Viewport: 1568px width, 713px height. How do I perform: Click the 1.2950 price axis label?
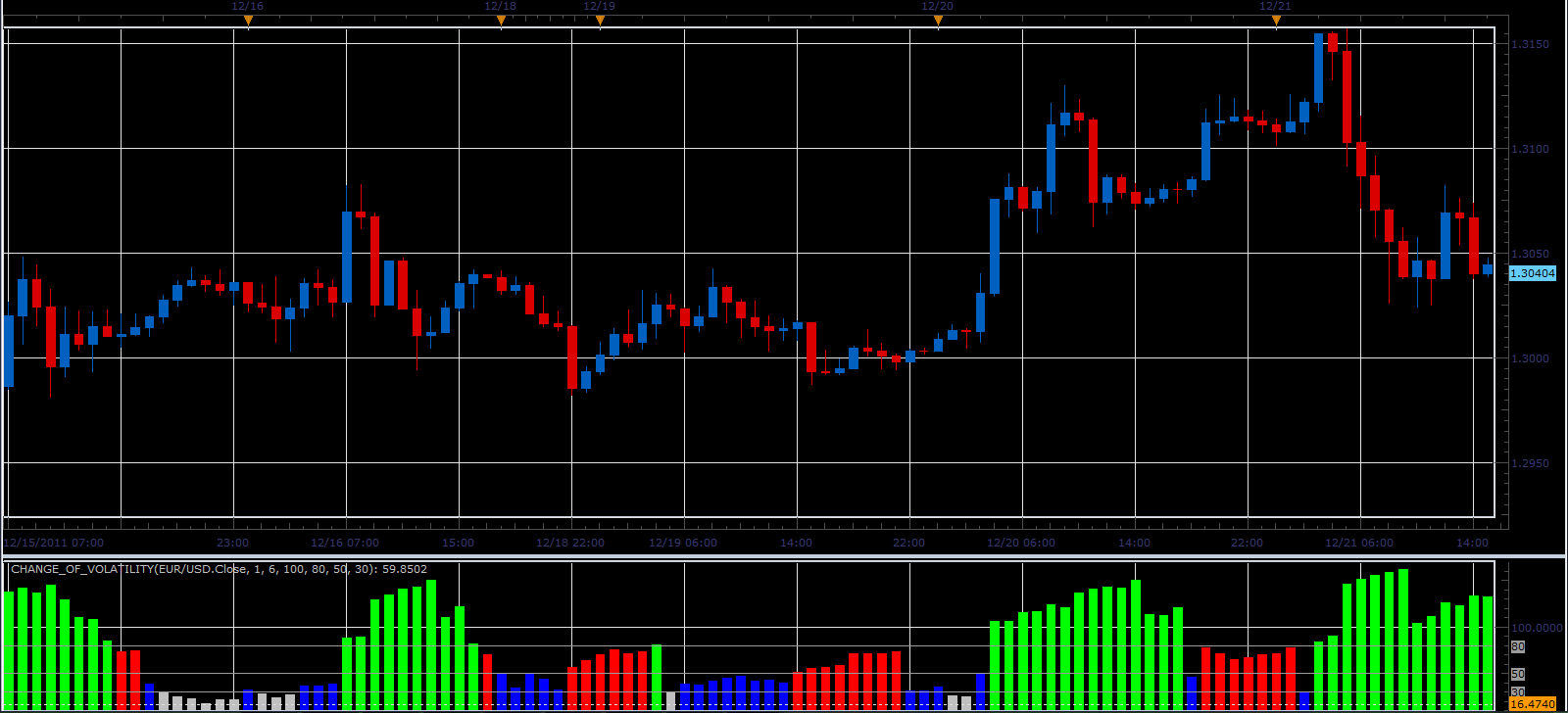coord(1530,463)
